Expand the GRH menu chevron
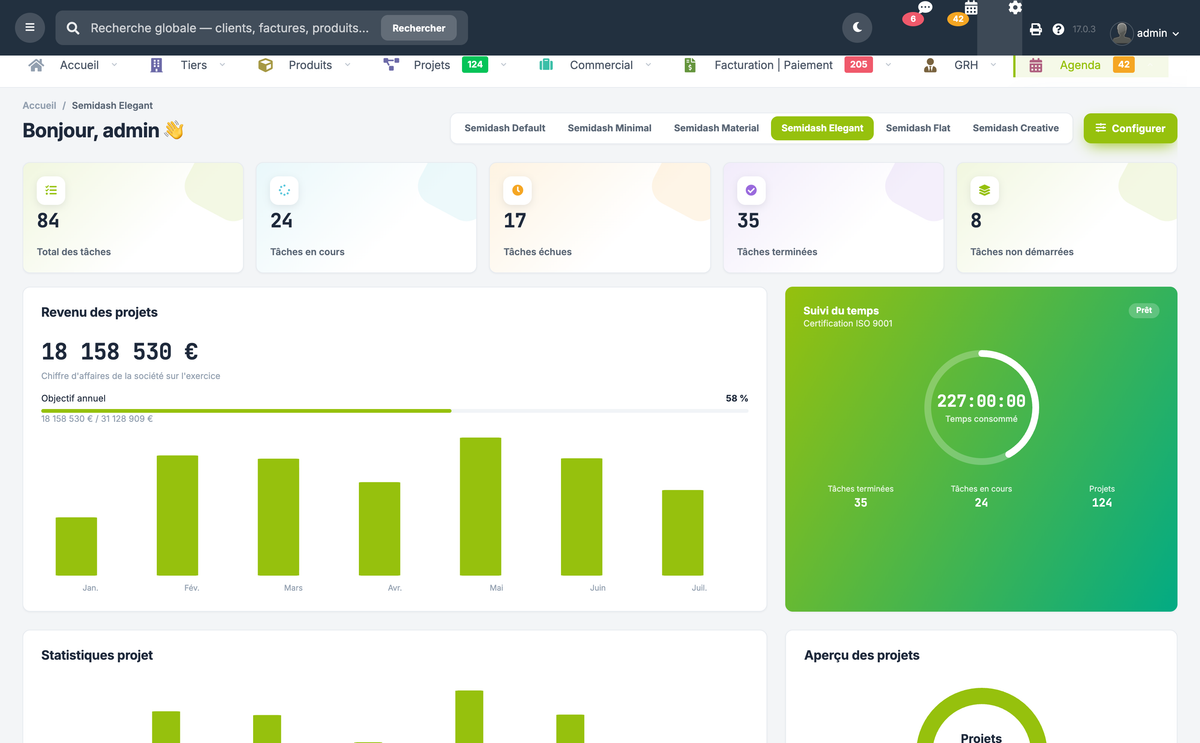 pyautogui.click(x=993, y=65)
